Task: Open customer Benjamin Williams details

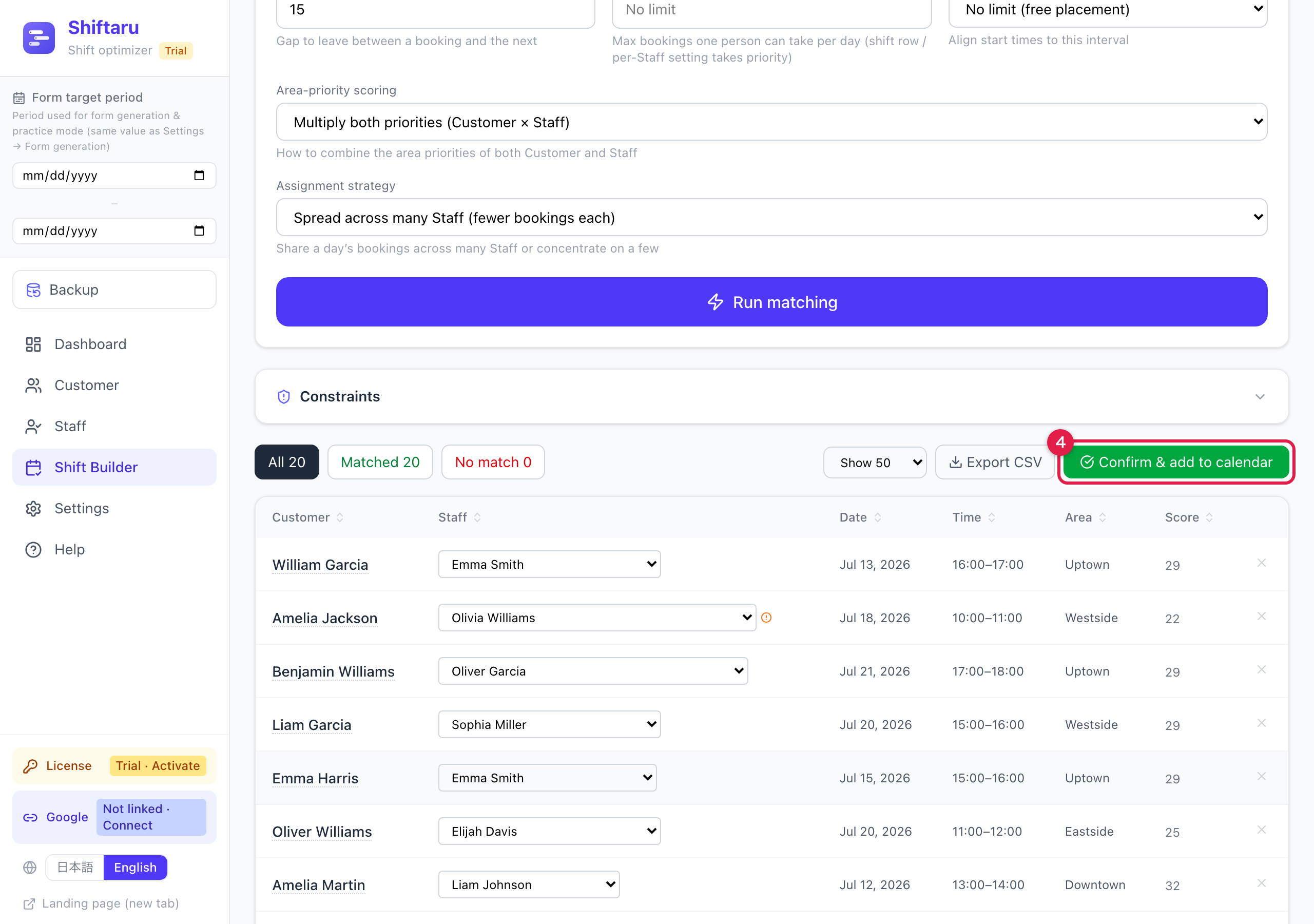Action: click(x=333, y=671)
